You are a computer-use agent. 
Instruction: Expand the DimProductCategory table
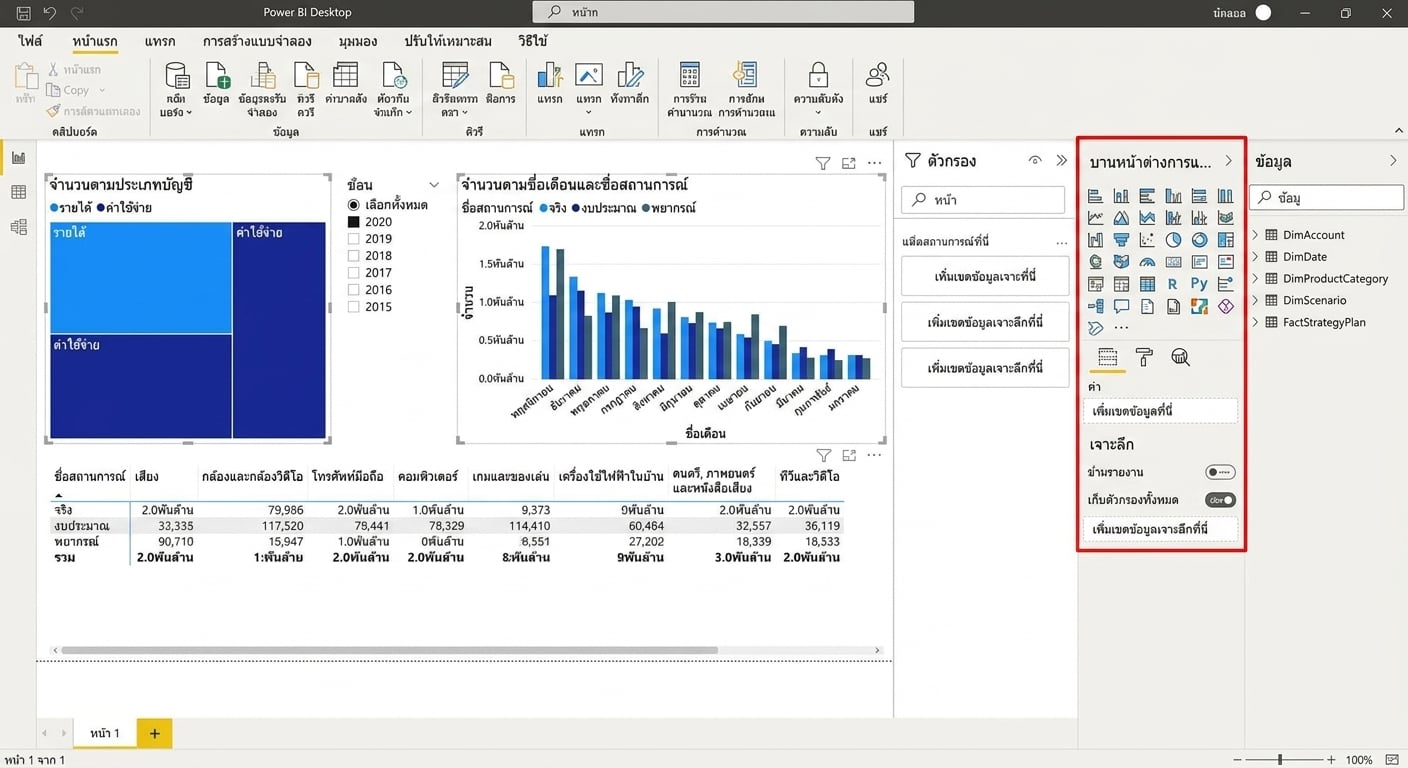(1256, 279)
